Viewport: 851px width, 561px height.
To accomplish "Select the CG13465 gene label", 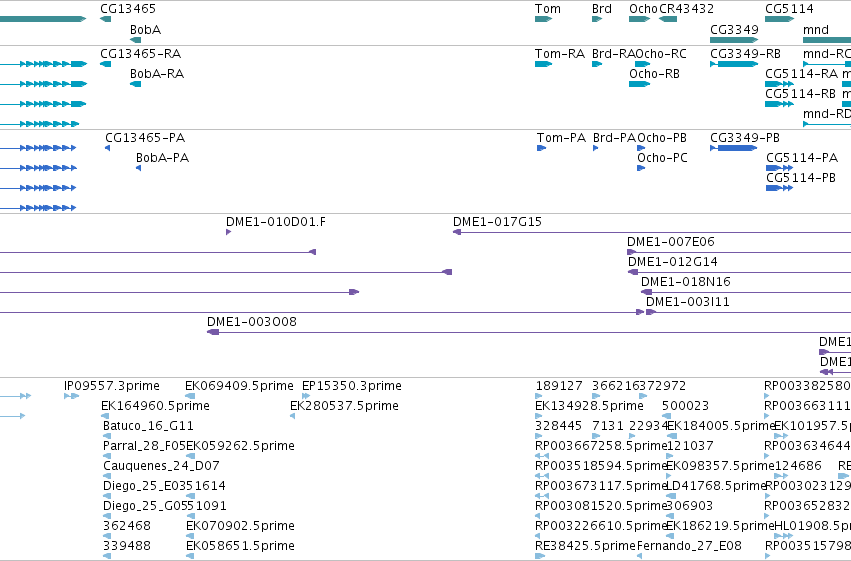I will (128, 9).
